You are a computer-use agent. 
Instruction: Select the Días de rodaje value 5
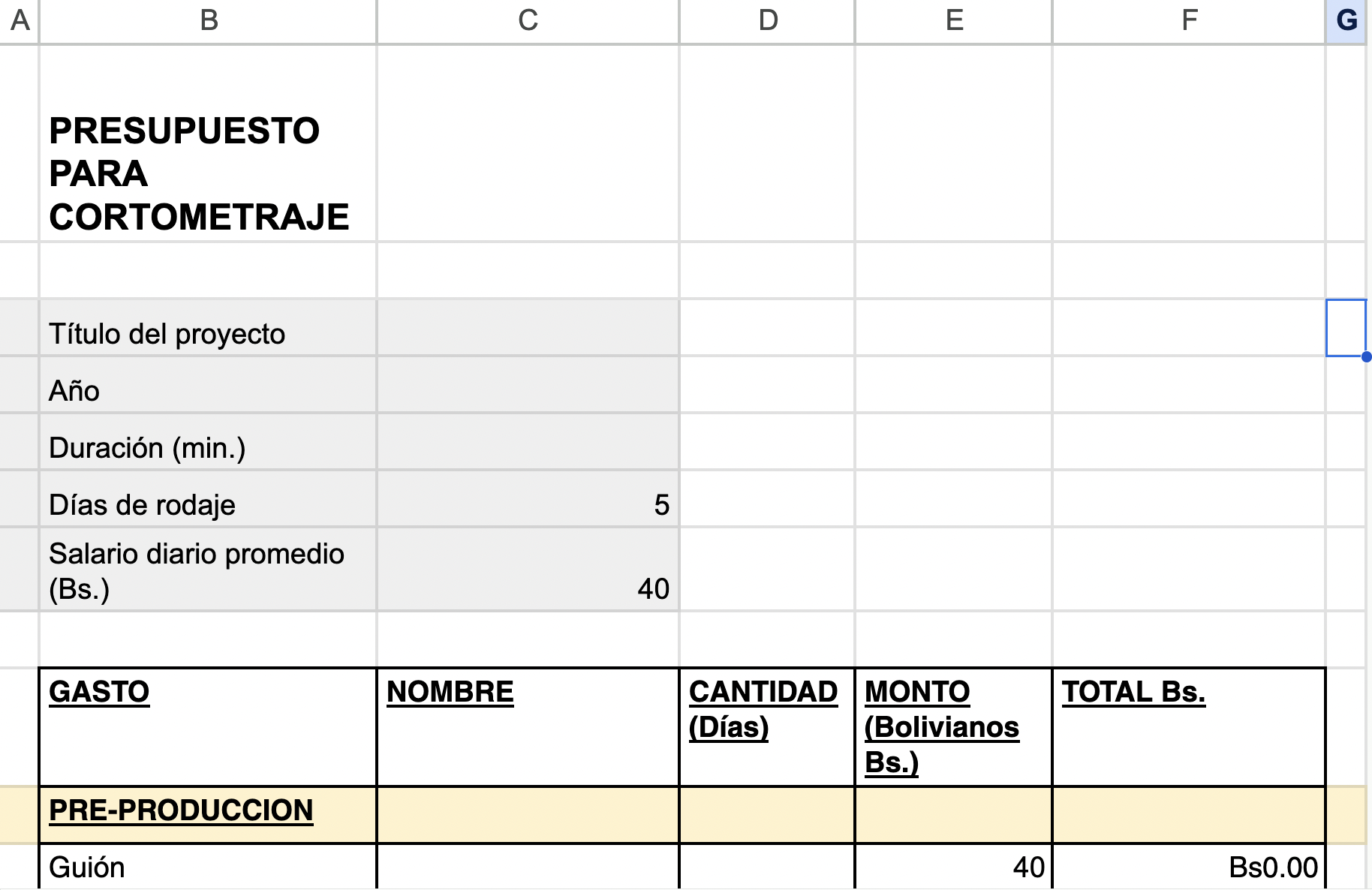pos(528,500)
